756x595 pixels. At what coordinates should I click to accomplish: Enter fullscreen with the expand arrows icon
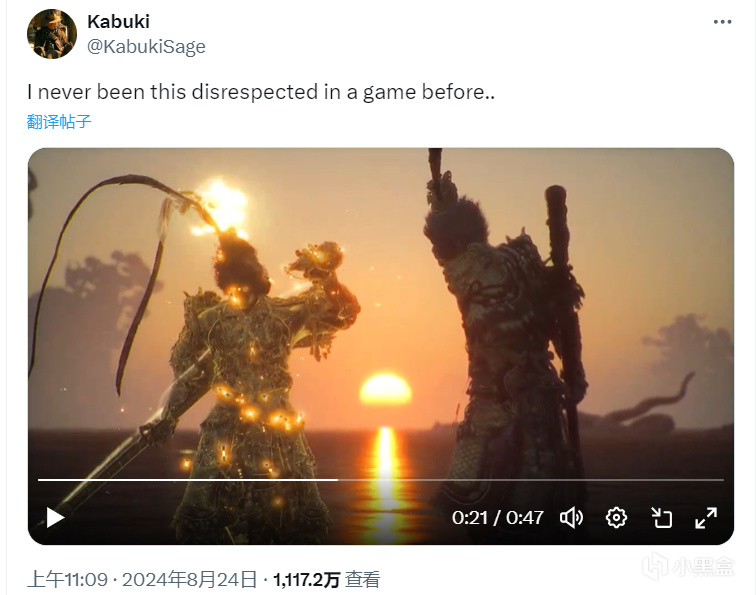click(x=706, y=518)
